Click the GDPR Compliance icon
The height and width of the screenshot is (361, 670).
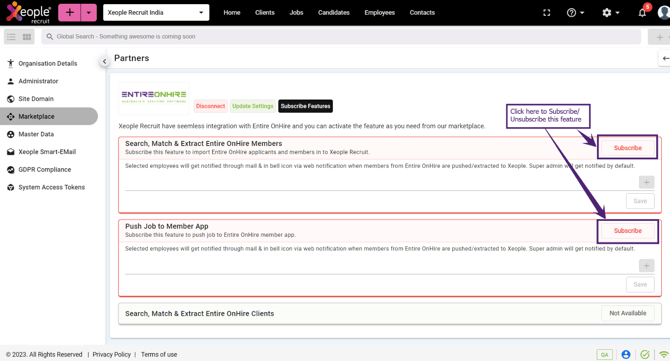coord(11,170)
